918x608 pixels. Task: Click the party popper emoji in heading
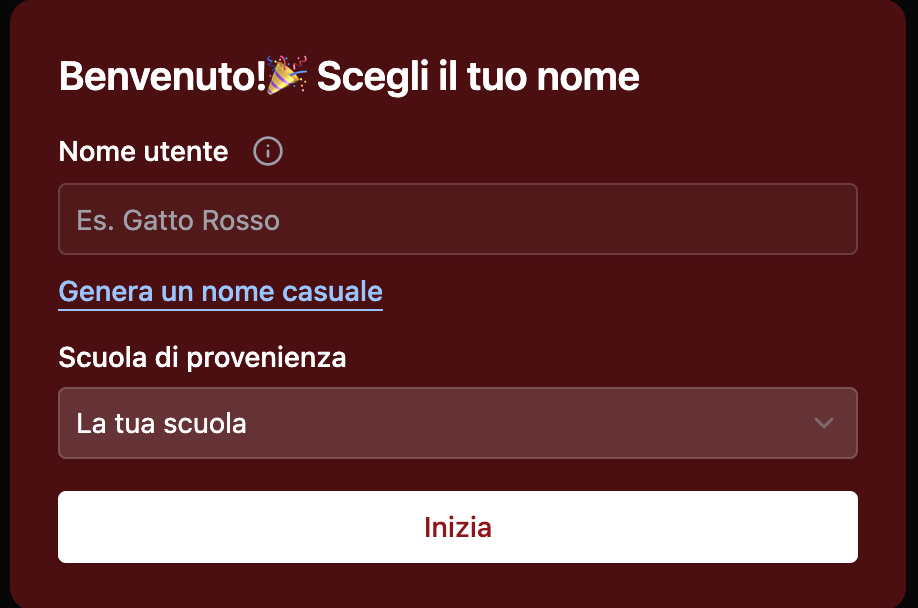coord(288,76)
